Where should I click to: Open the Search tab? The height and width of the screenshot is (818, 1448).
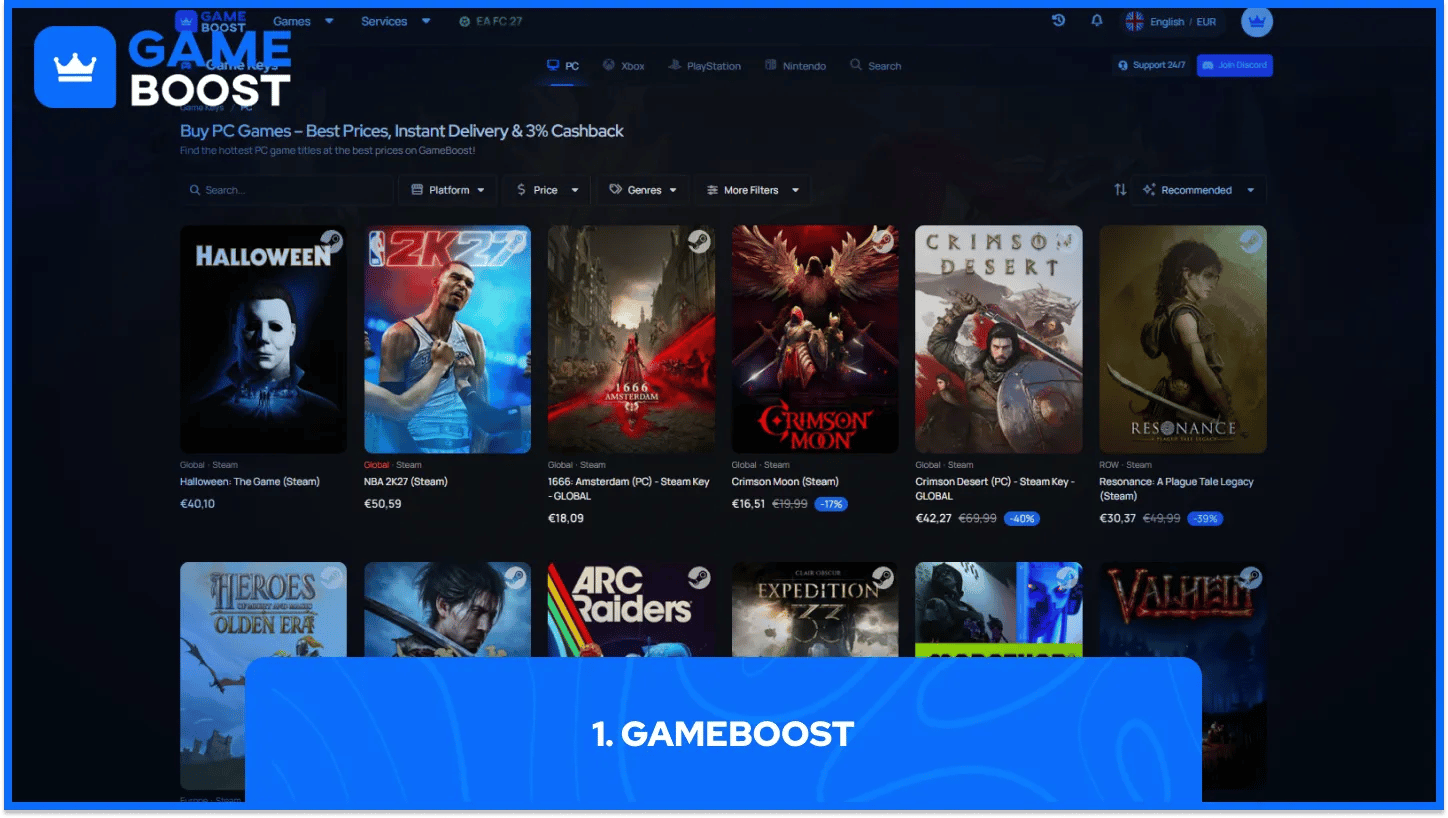tap(876, 66)
